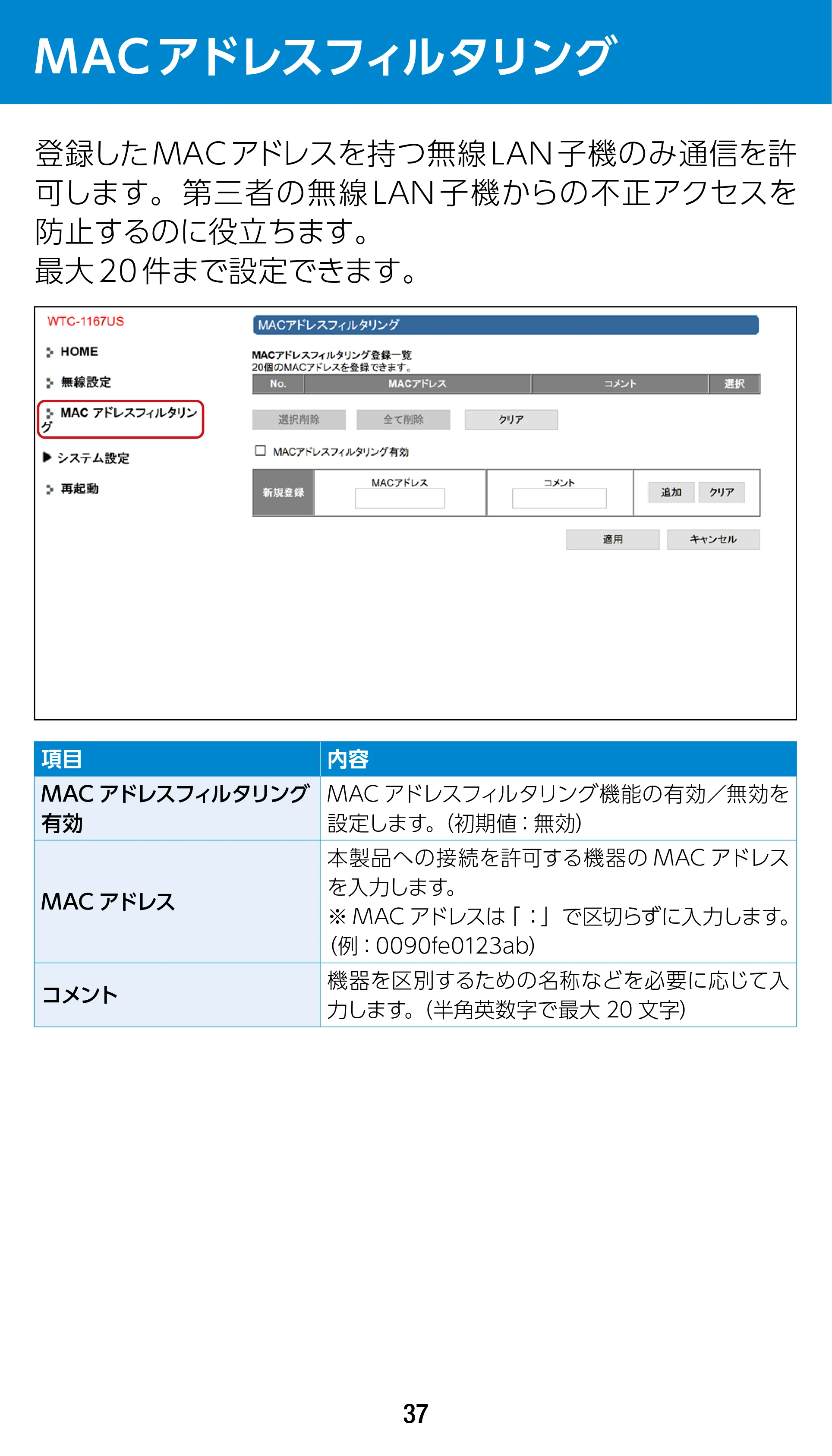
Task: Click the 選択削除 button
Action: click(x=299, y=420)
